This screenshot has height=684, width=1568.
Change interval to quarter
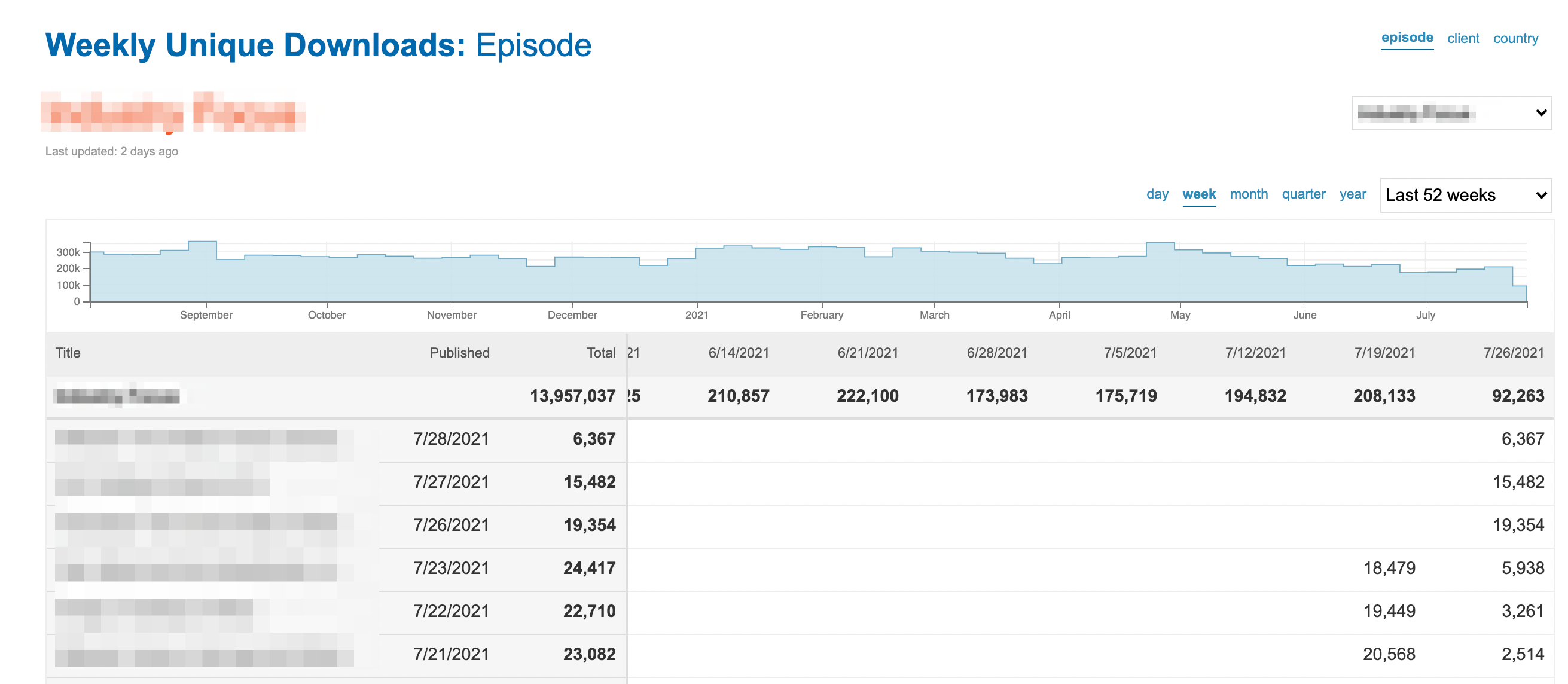click(1303, 194)
